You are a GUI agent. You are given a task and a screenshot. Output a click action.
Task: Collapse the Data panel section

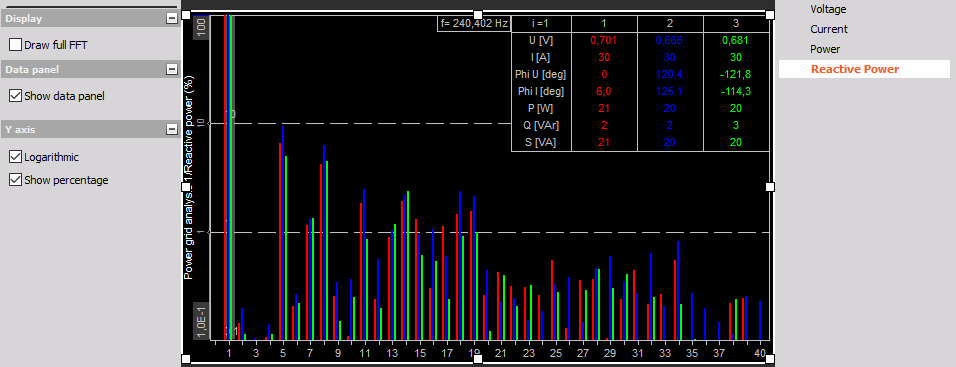(171, 69)
